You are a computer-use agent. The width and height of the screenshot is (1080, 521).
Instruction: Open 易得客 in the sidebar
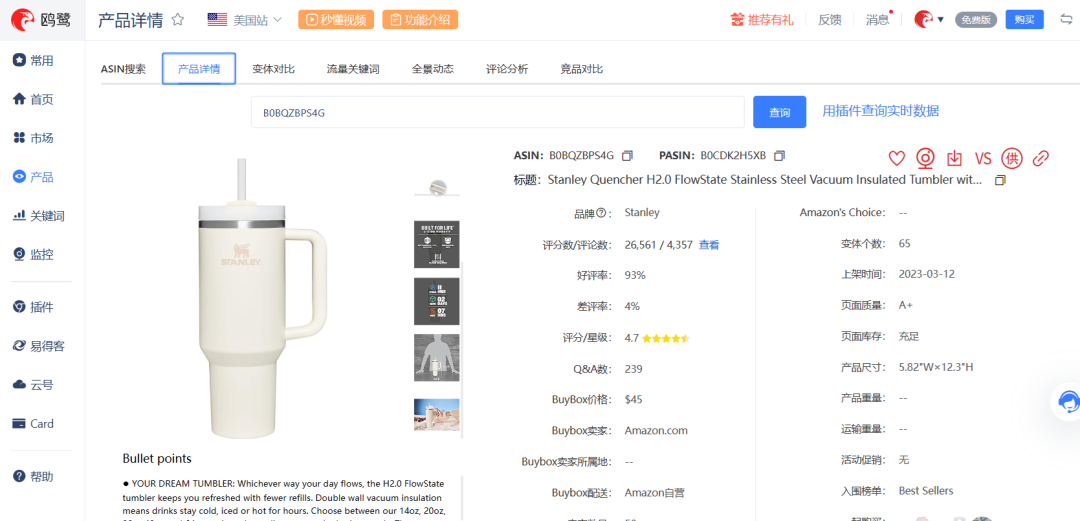pos(39,346)
